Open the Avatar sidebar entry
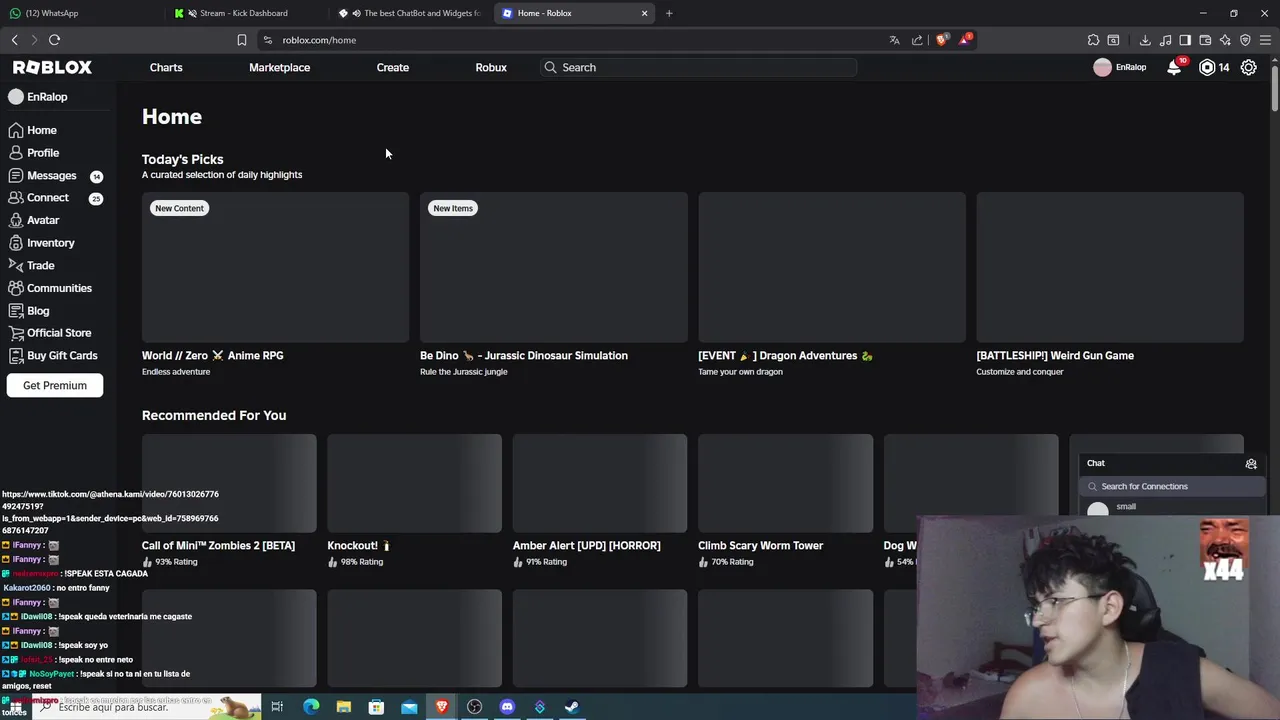This screenshot has height=720, width=1280. tap(34, 220)
